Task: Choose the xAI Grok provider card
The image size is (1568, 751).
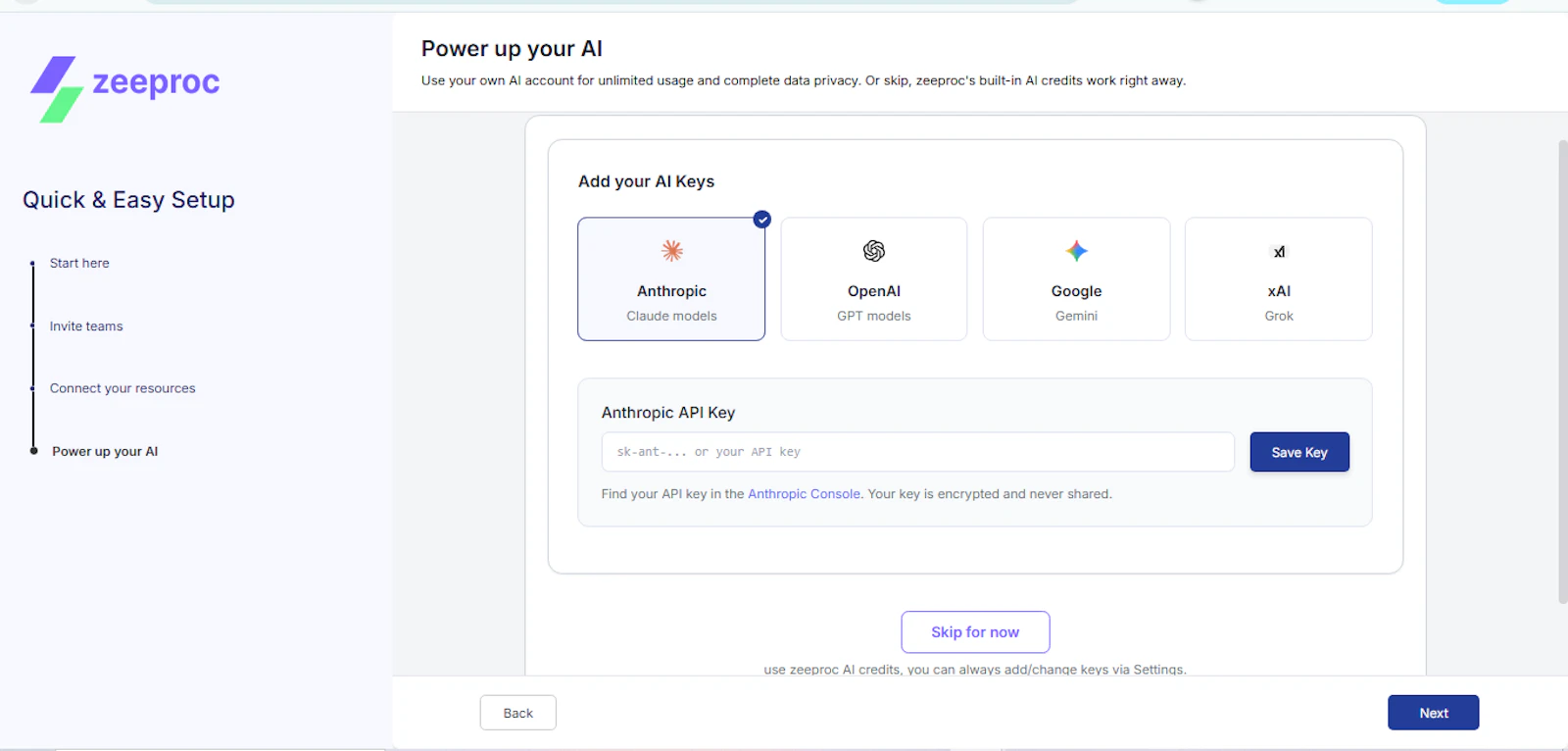Action: (1278, 279)
